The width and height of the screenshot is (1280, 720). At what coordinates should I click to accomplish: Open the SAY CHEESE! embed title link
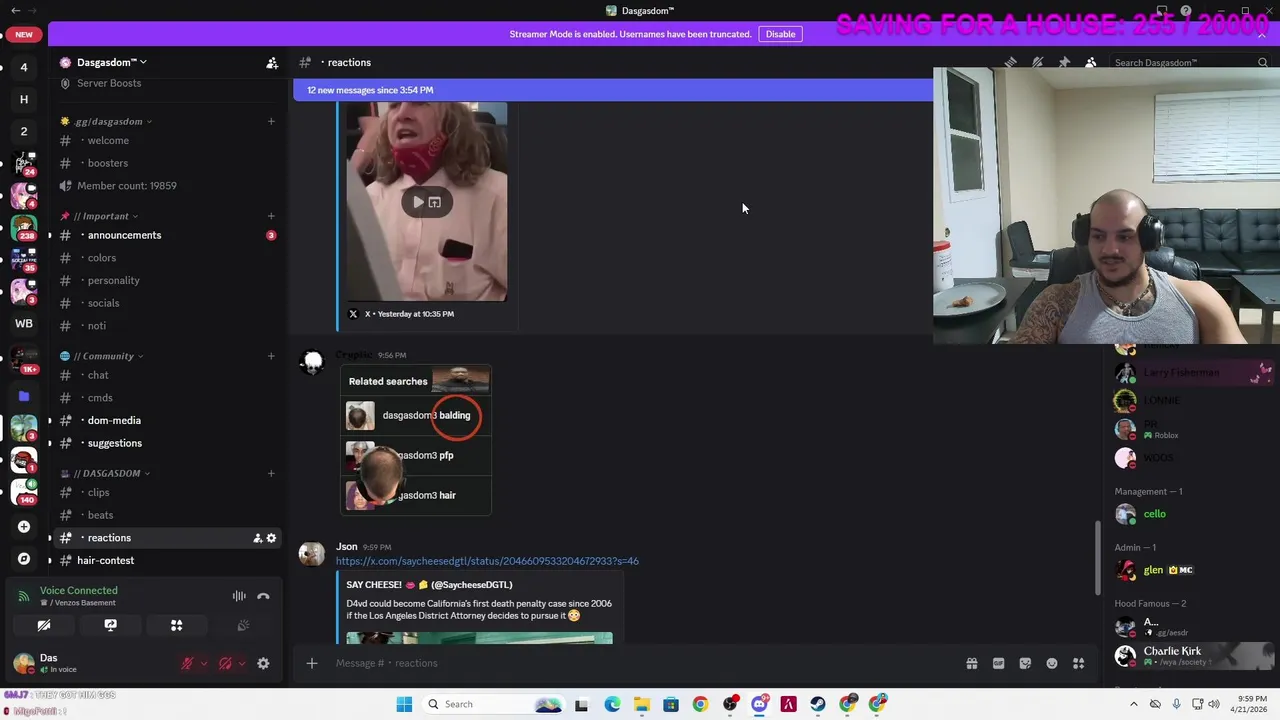[429, 585]
